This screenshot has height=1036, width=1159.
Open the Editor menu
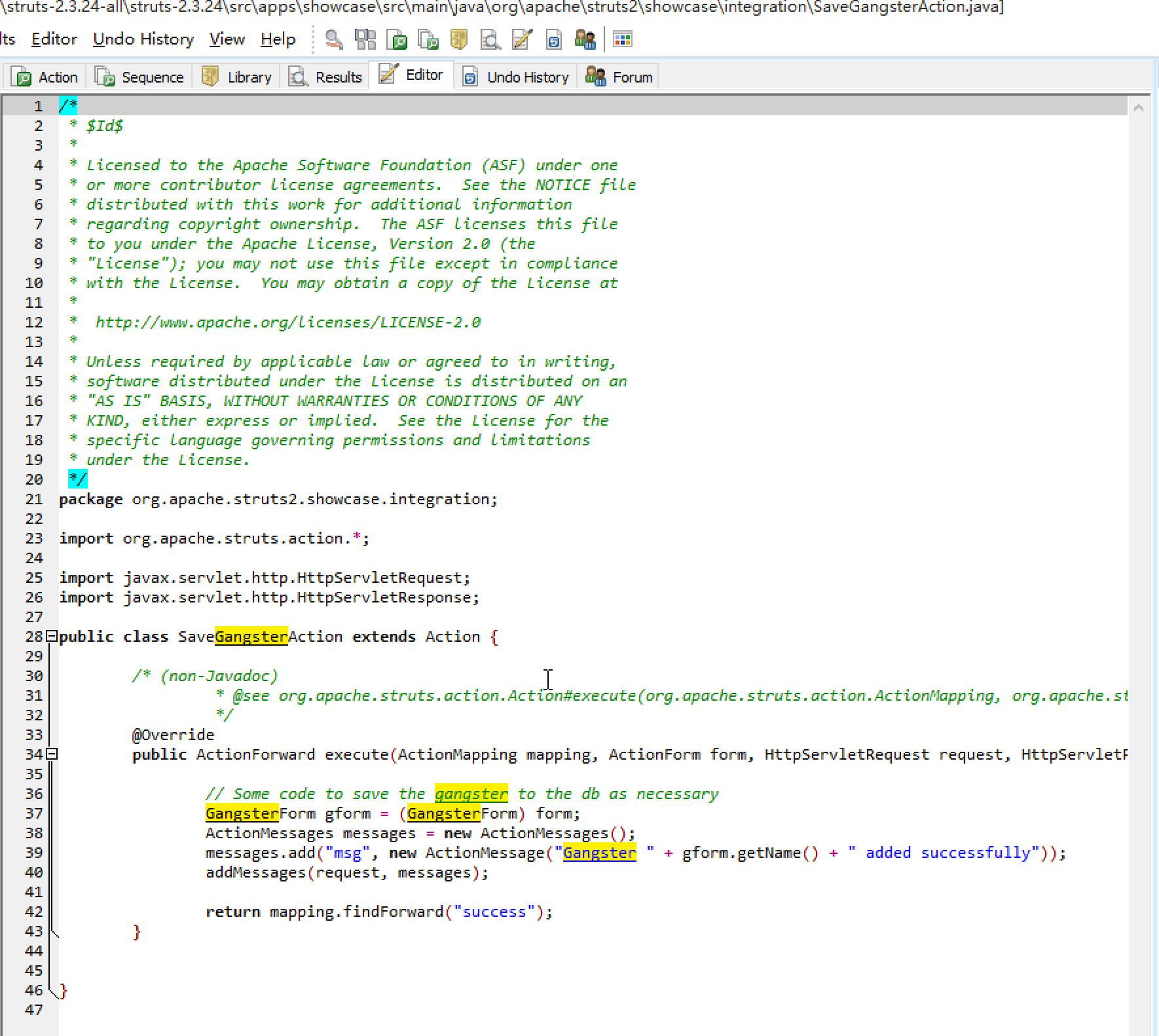pyautogui.click(x=54, y=39)
